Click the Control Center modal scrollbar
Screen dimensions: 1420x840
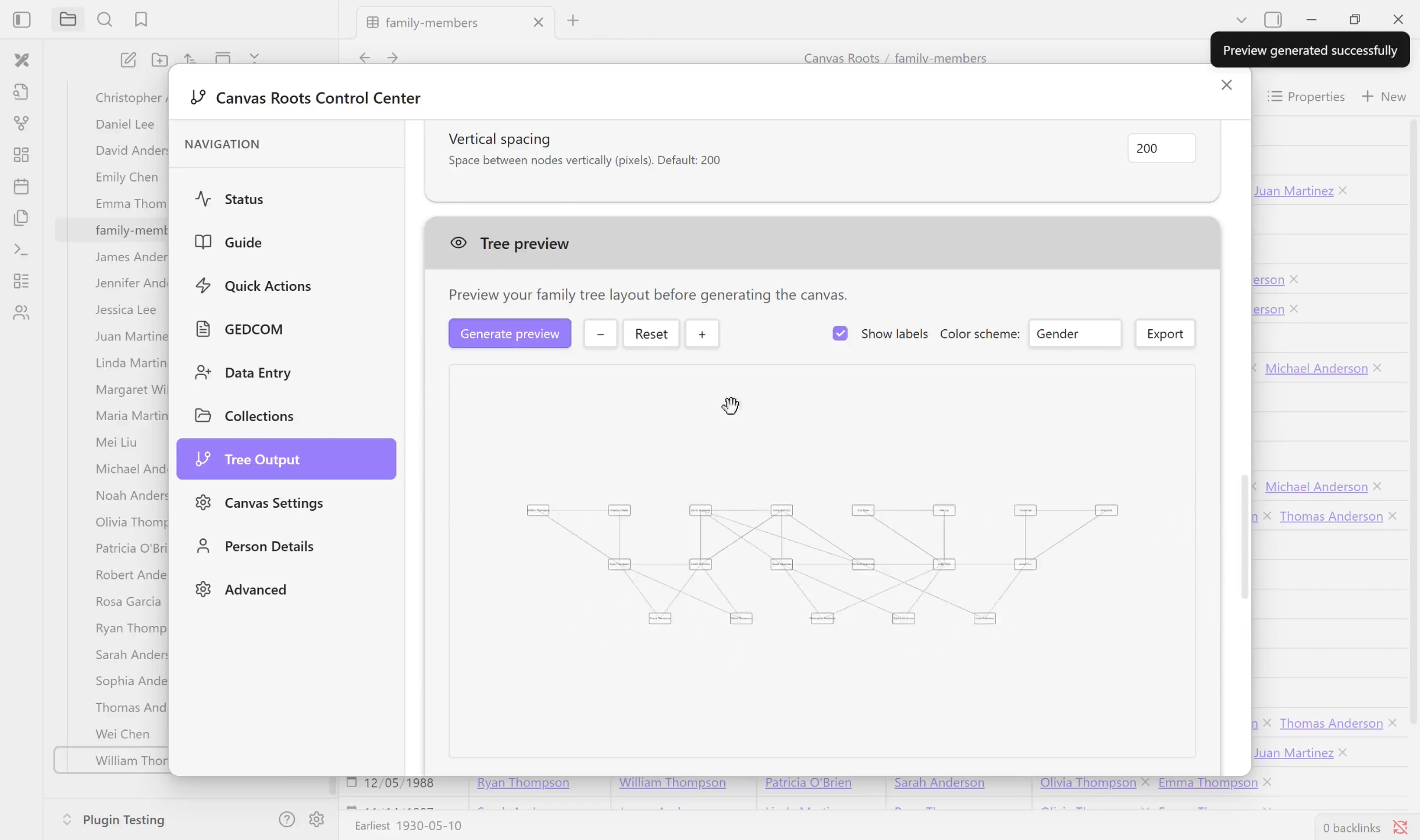pos(1244,535)
